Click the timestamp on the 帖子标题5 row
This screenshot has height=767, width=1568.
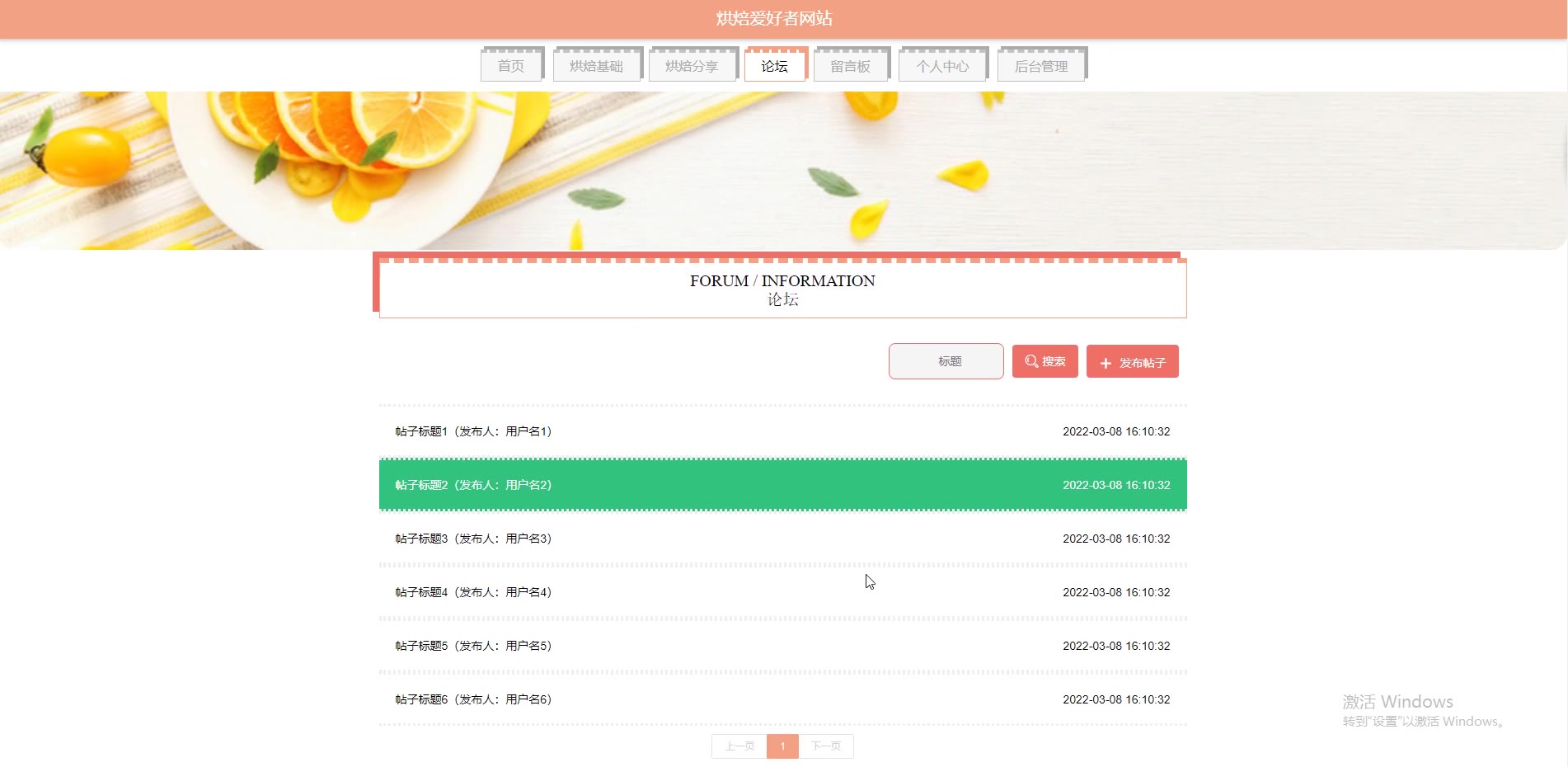pyautogui.click(x=1116, y=646)
